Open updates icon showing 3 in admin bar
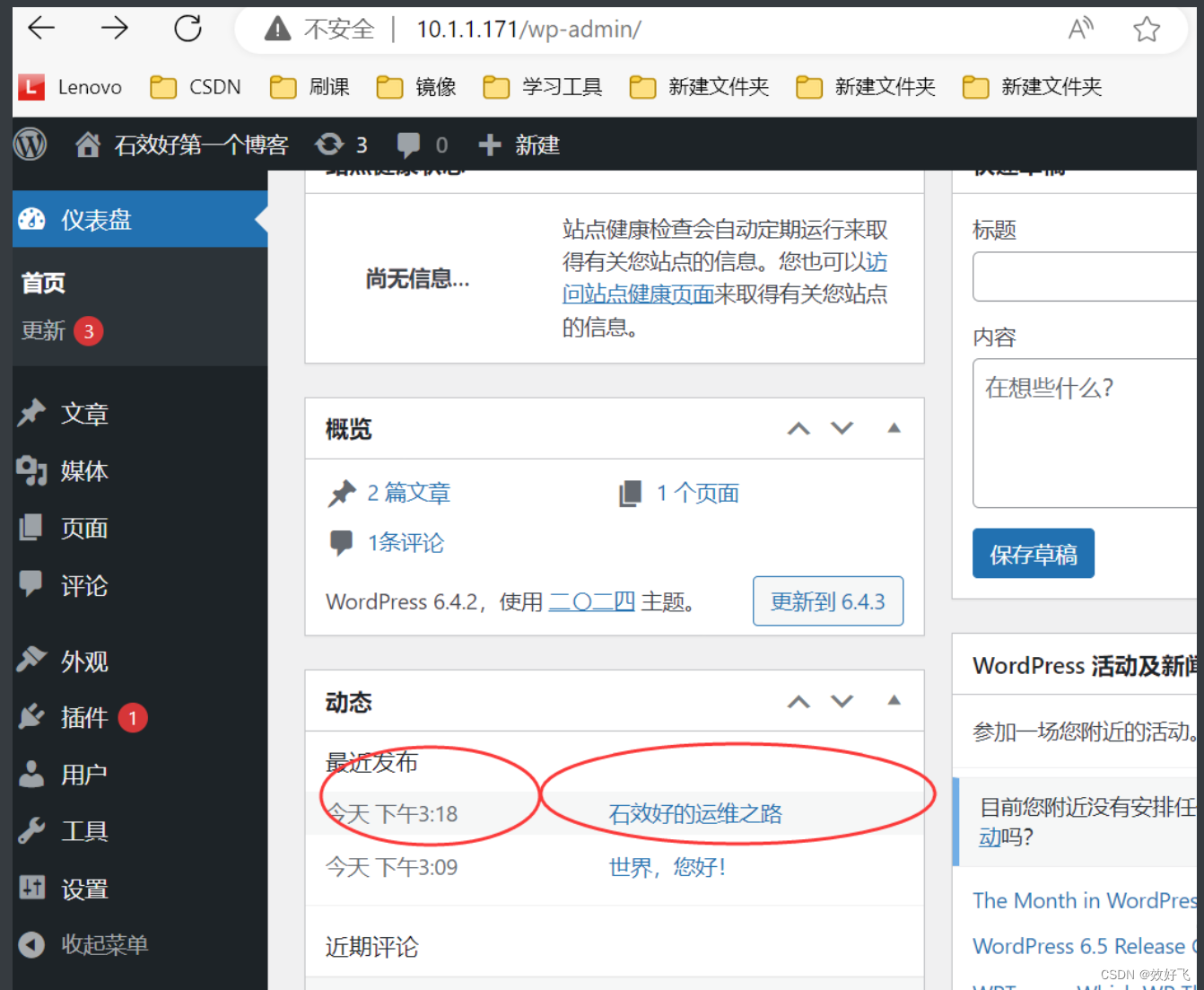Image resolution: width=1204 pixels, height=990 pixels. point(341,145)
